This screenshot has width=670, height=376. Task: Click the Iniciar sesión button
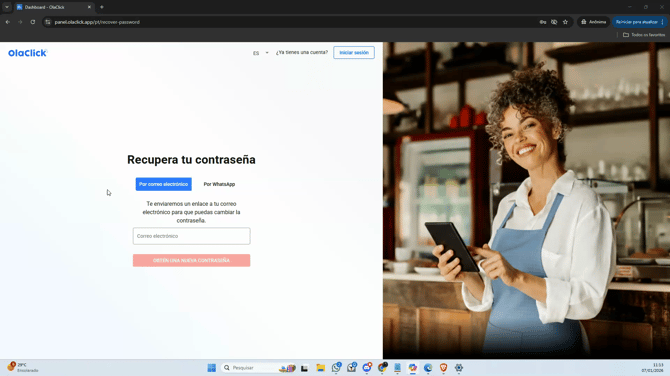point(354,53)
